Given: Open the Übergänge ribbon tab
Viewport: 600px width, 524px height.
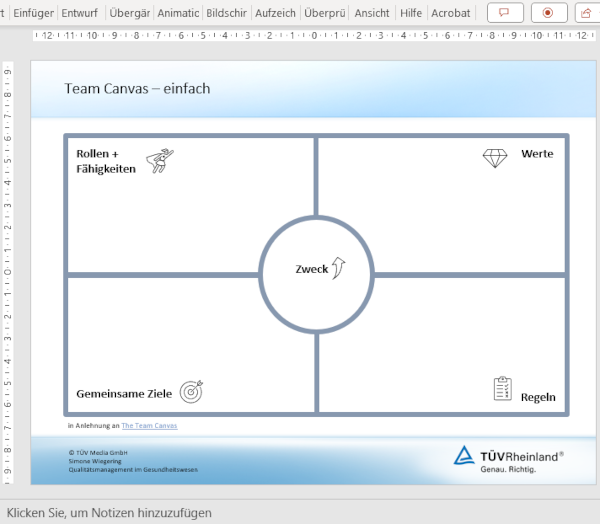Looking at the screenshot, I should [132, 13].
